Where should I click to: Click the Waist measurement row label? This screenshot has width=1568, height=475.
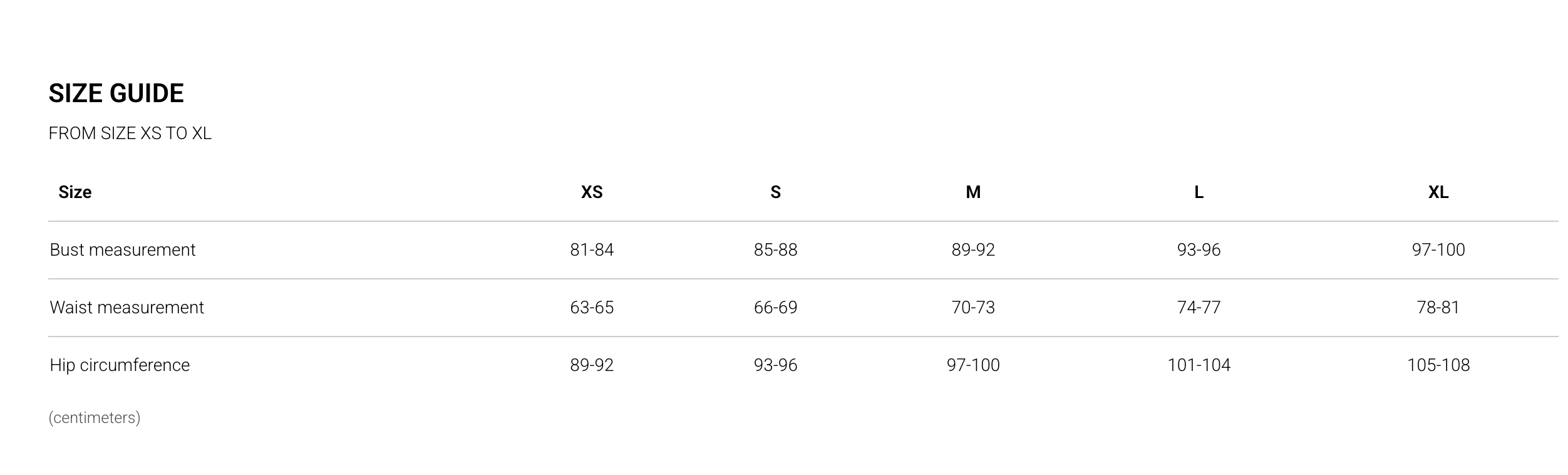[127, 307]
